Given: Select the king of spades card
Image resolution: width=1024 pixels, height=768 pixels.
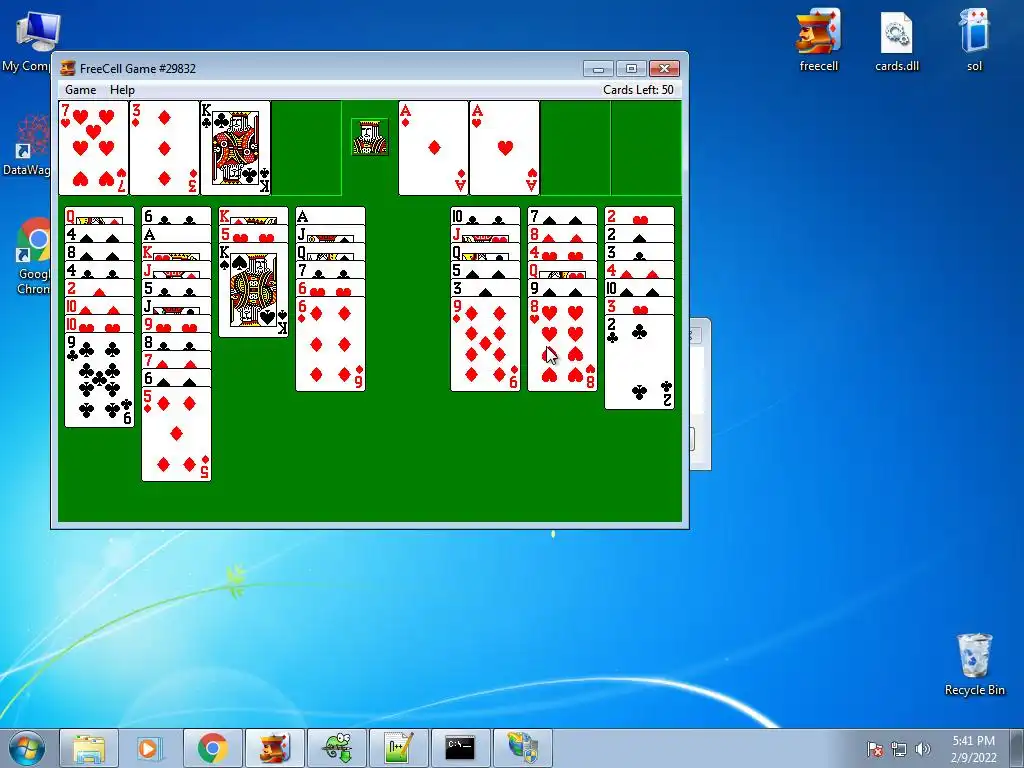Looking at the screenshot, I should pos(253,290).
